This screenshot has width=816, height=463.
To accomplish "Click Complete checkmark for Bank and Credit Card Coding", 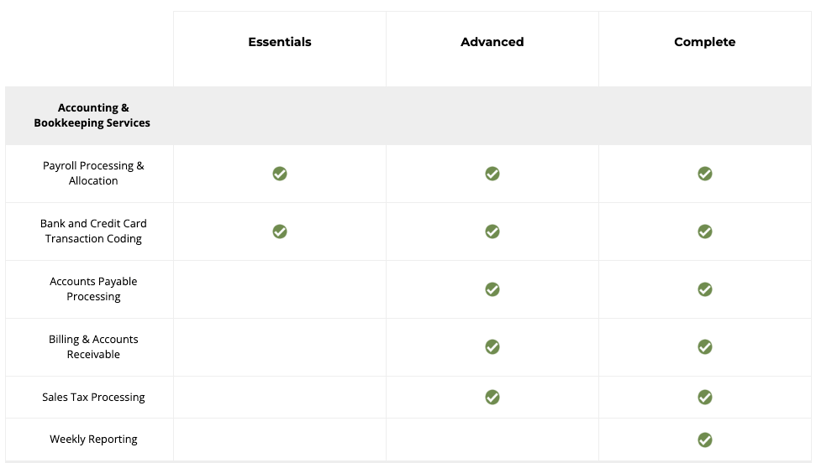I will 705,232.
